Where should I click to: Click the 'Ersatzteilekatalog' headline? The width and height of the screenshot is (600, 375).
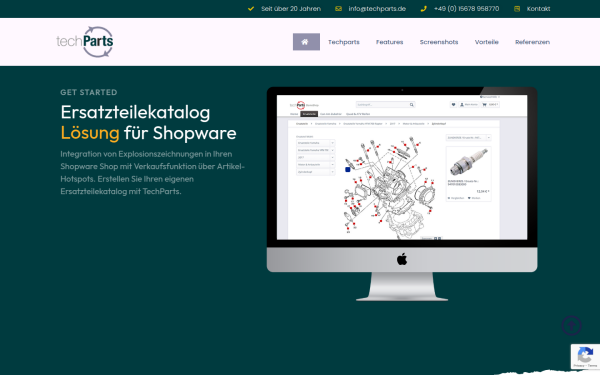coord(135,112)
